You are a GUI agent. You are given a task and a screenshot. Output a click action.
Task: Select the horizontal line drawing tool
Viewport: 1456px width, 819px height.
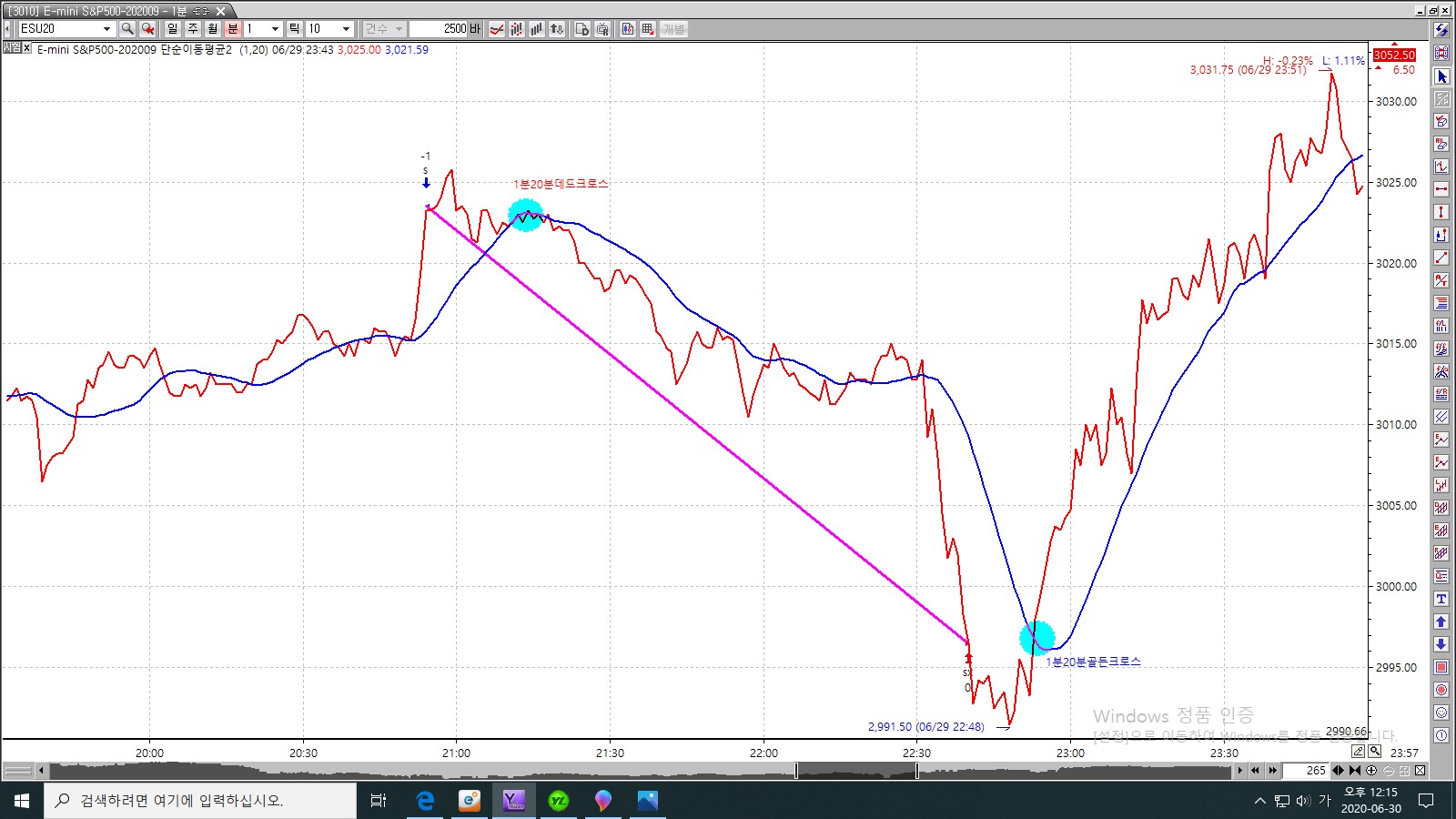coord(1441,189)
